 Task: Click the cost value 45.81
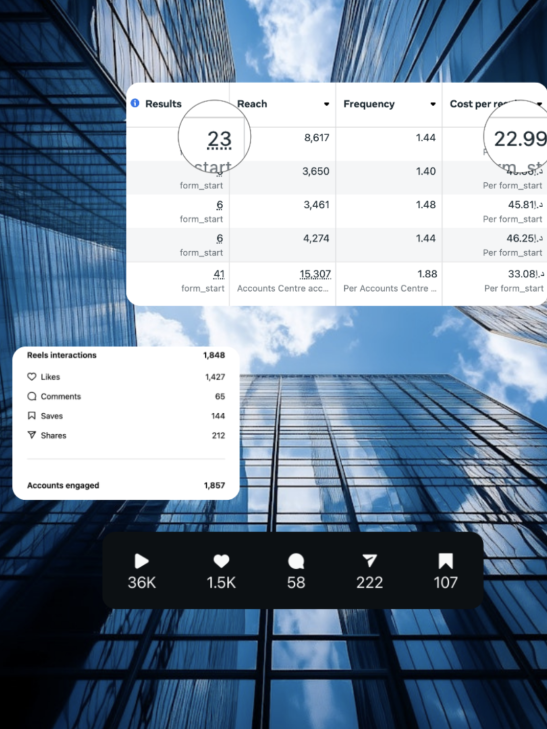point(525,205)
